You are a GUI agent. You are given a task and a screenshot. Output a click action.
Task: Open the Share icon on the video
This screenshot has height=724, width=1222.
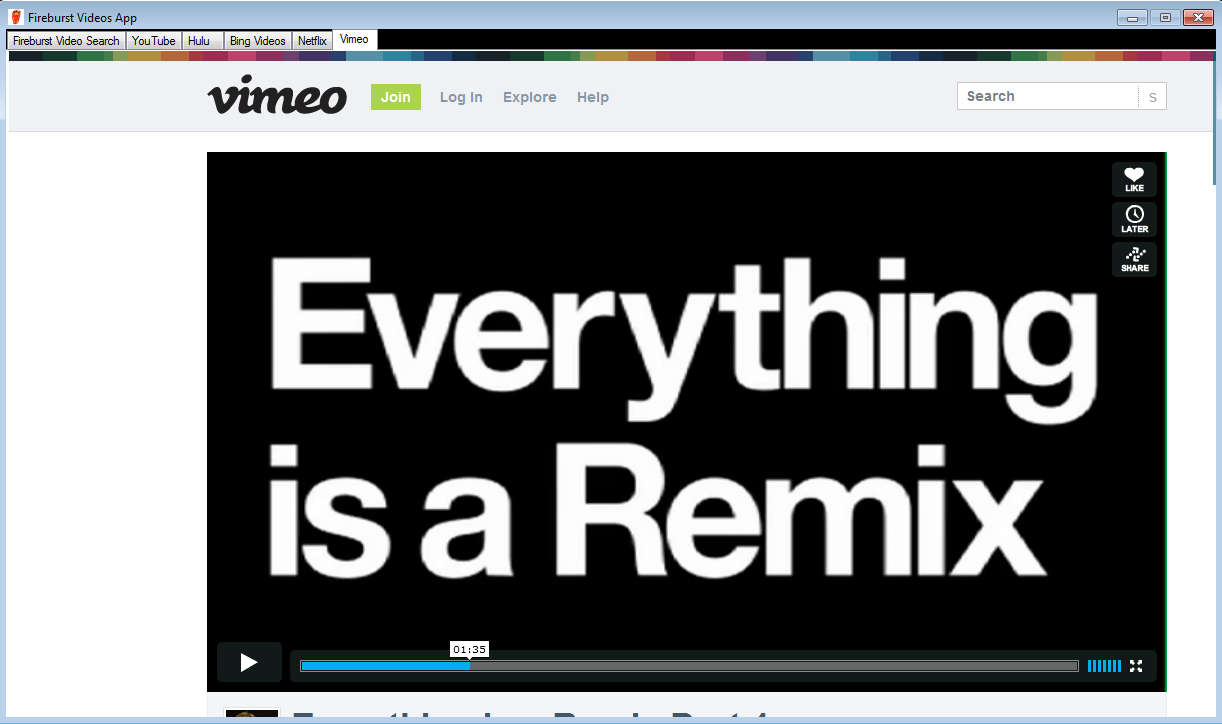pyautogui.click(x=1134, y=259)
